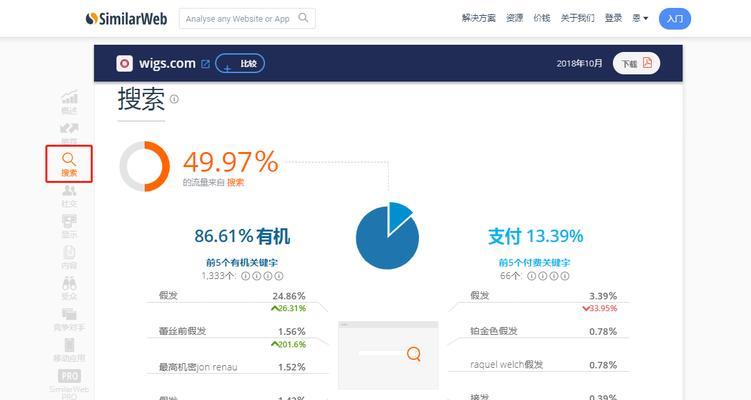The image size is (751, 400).
Task: Click the wigs.com favicon icon
Action: point(125,63)
